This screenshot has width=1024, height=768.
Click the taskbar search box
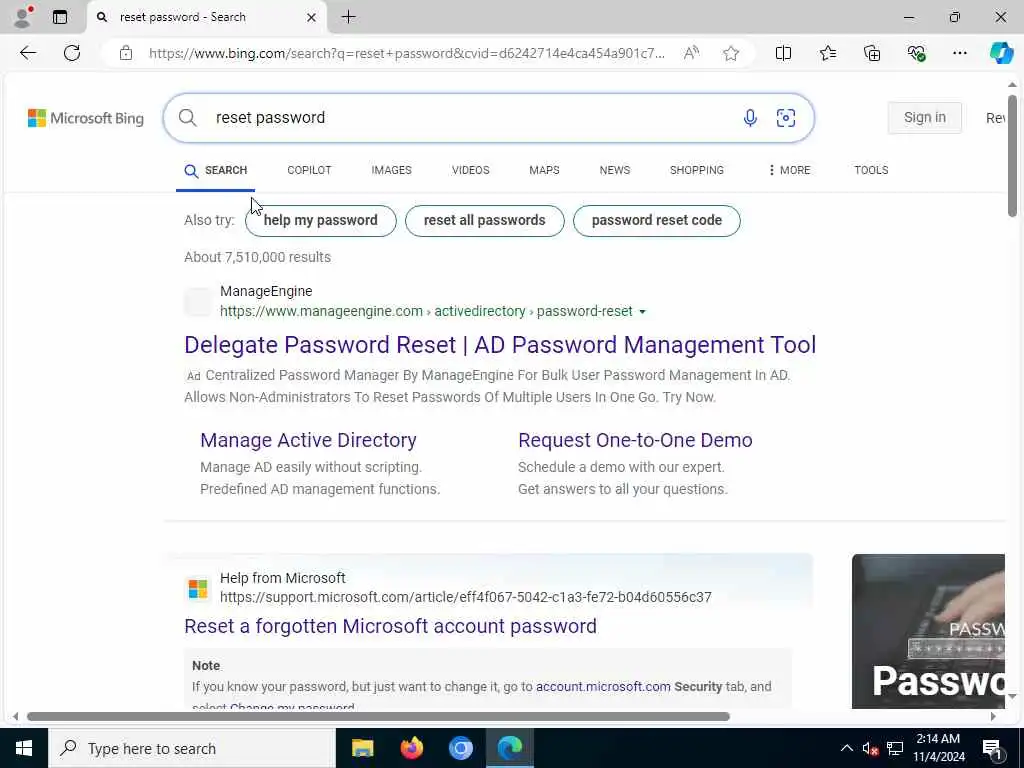[191, 748]
